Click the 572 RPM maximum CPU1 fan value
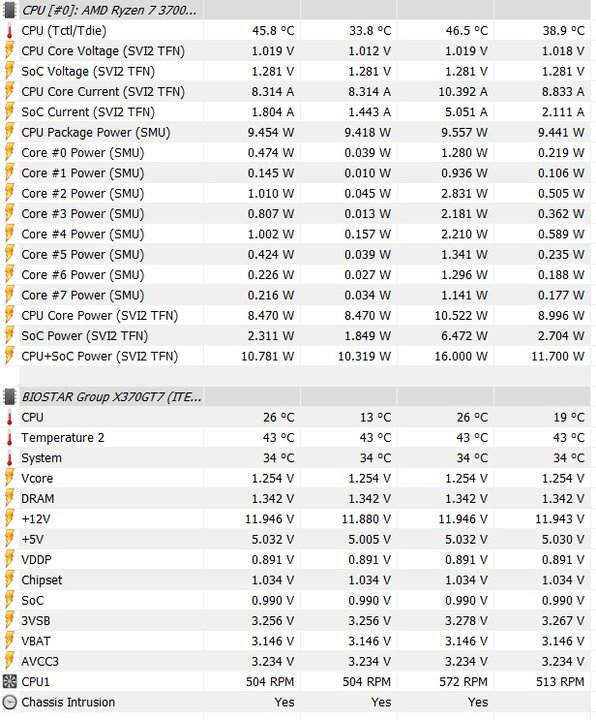Screen dimensions: 596x720 tap(463, 682)
